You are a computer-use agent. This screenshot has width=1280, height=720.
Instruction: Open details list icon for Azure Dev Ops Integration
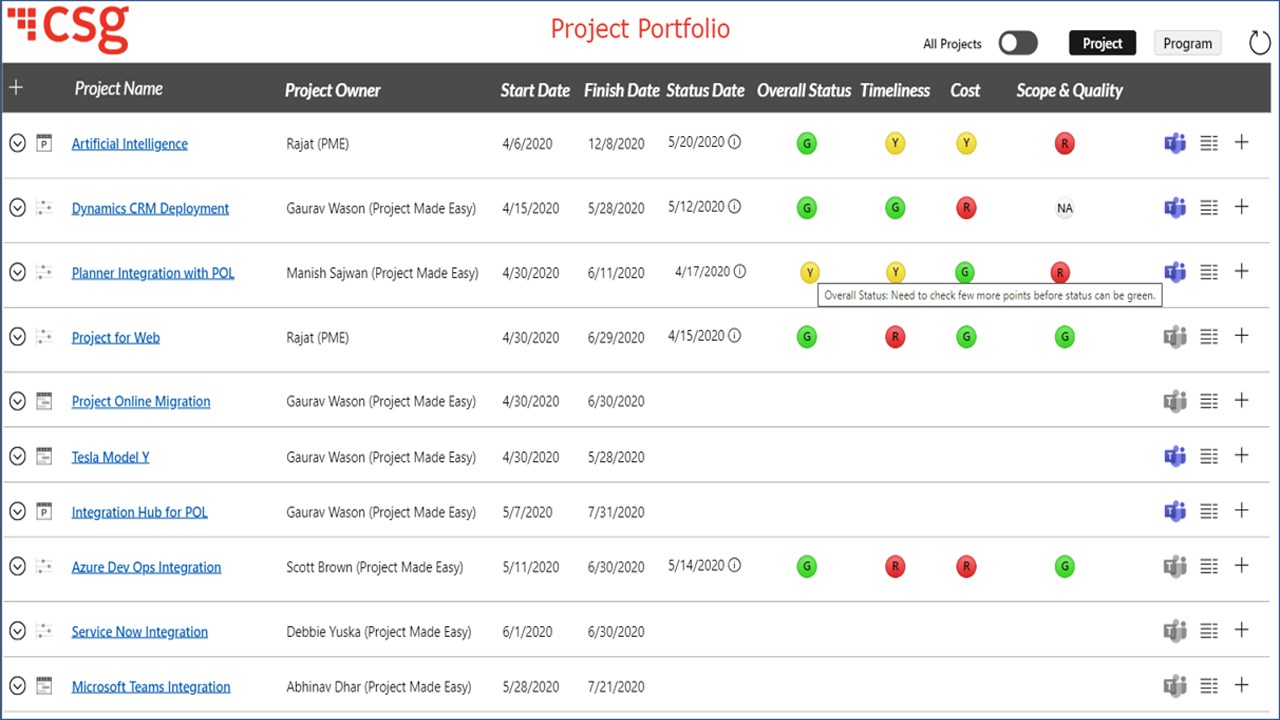click(x=1209, y=566)
